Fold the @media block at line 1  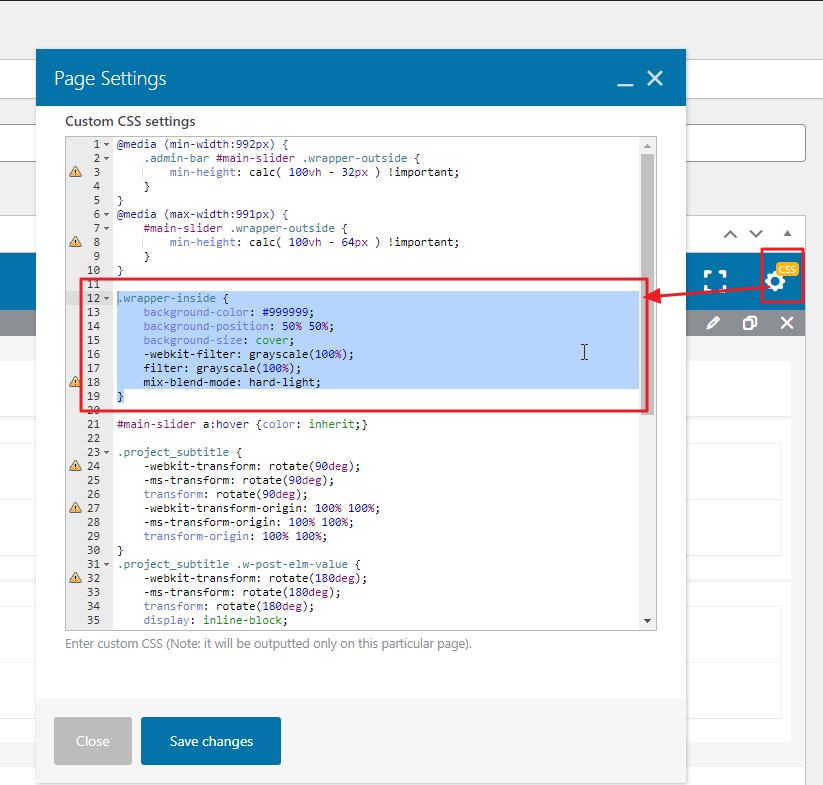(x=107, y=144)
